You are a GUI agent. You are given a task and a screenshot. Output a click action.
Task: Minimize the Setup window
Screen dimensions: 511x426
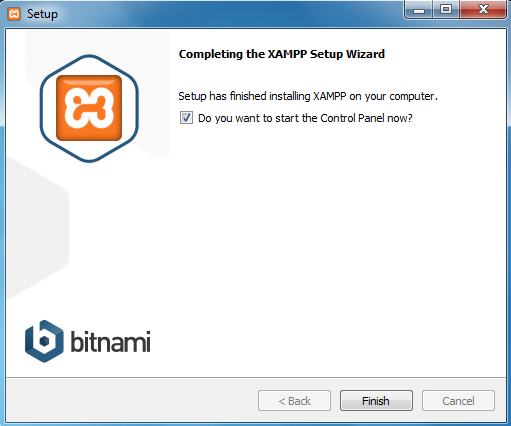[419, 10]
